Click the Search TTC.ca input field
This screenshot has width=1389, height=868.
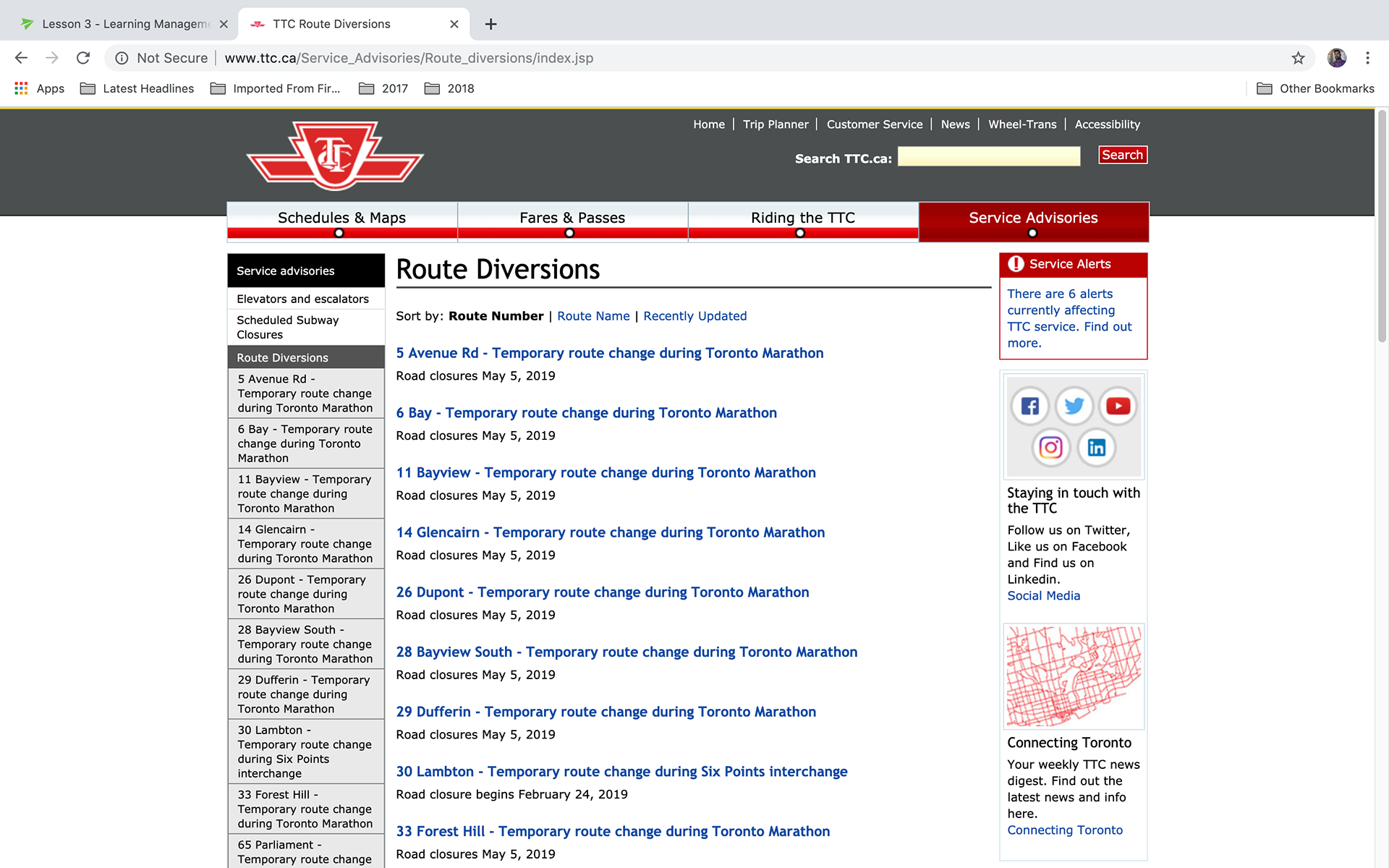[988, 156]
